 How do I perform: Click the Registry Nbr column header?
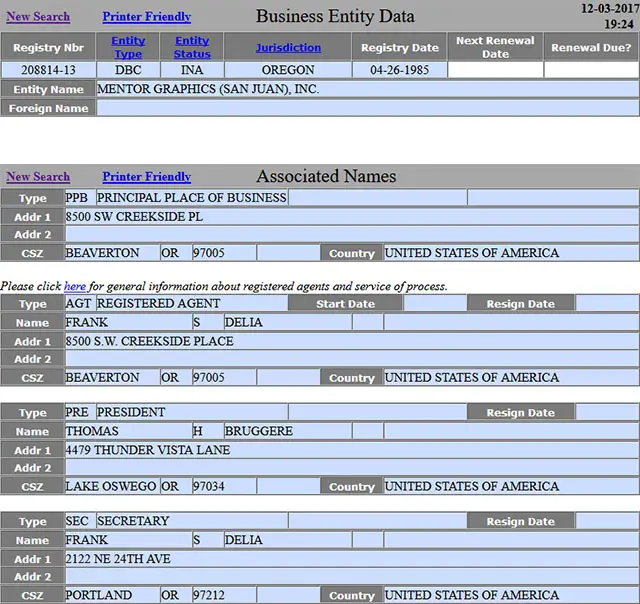tap(48, 47)
